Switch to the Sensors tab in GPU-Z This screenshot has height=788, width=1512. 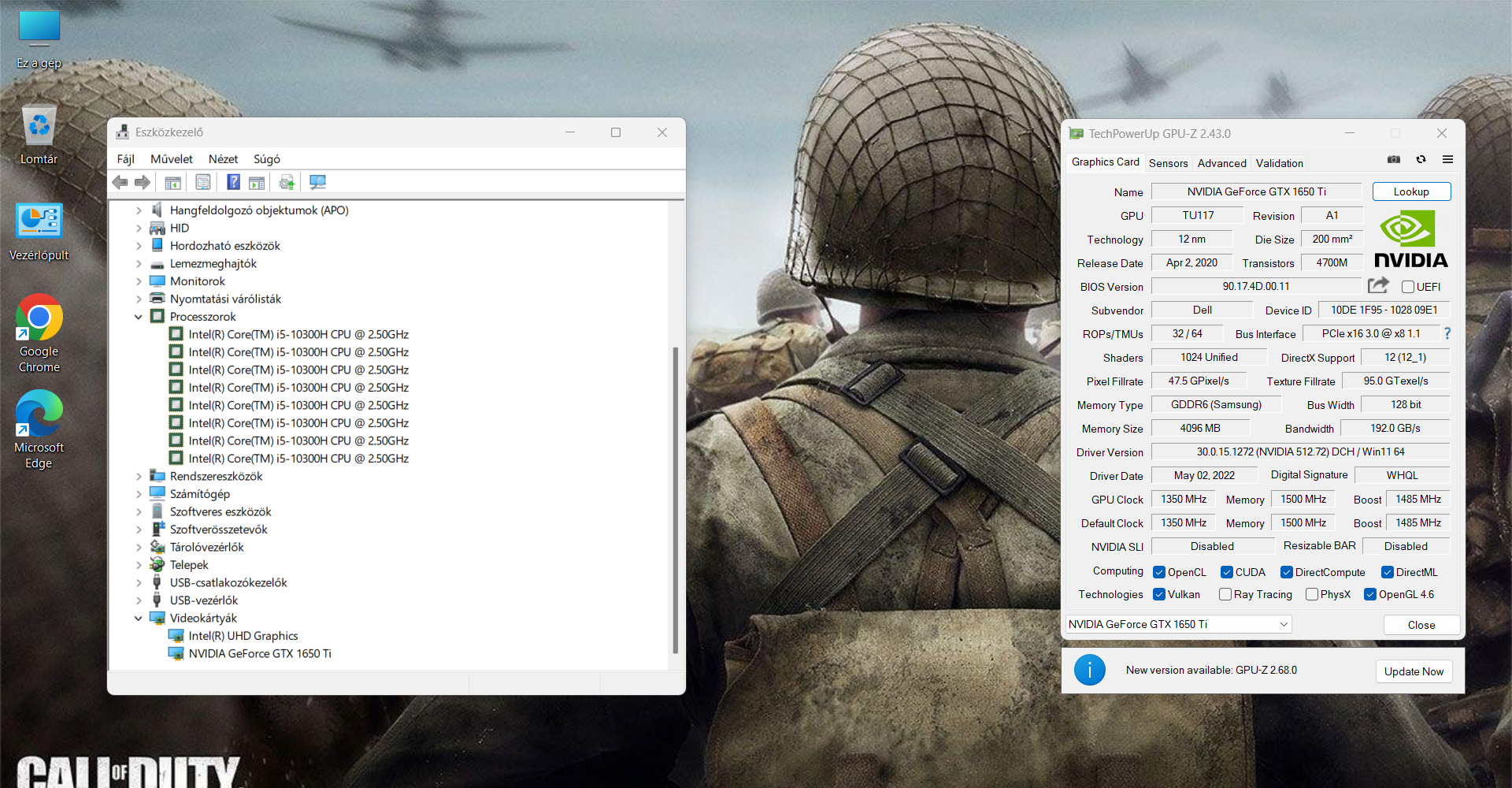pyautogui.click(x=1169, y=163)
